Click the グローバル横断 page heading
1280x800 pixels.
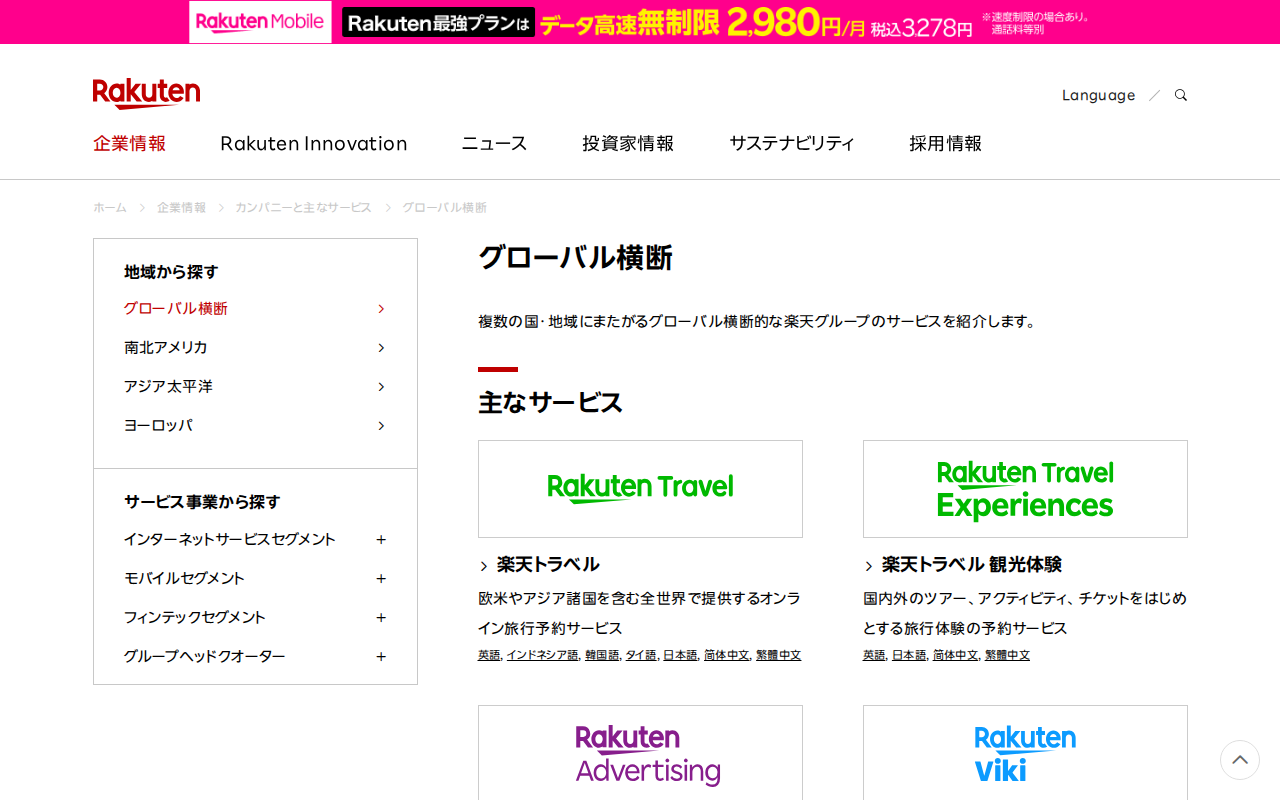coord(575,258)
